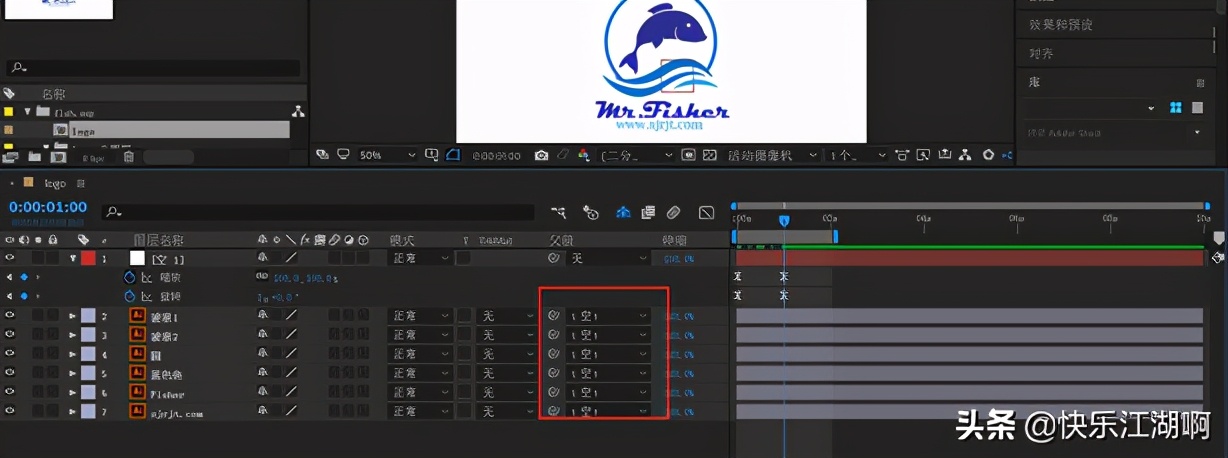The width and height of the screenshot is (1228, 458).
Task: Open the 50% magnification dropdown
Action: tap(388, 155)
